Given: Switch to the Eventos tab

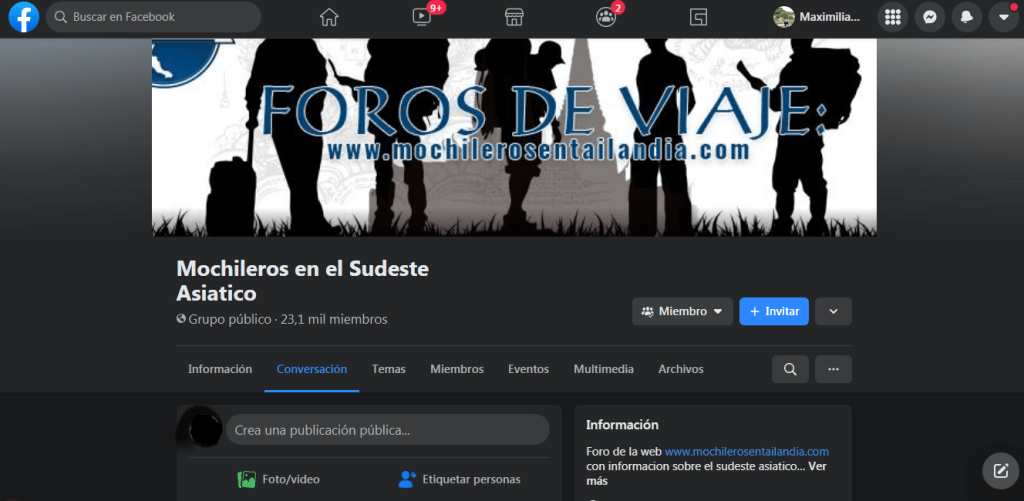Looking at the screenshot, I should tap(528, 369).
